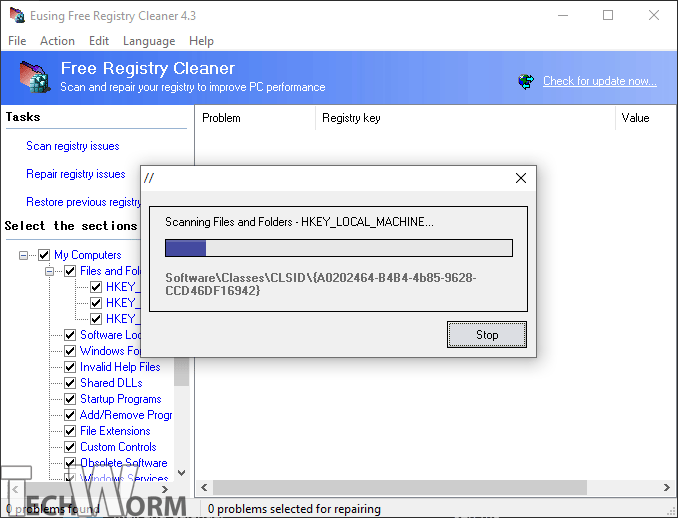Uncheck Invalid Help Files checkbox
This screenshot has height=518, width=678.
click(x=70, y=367)
